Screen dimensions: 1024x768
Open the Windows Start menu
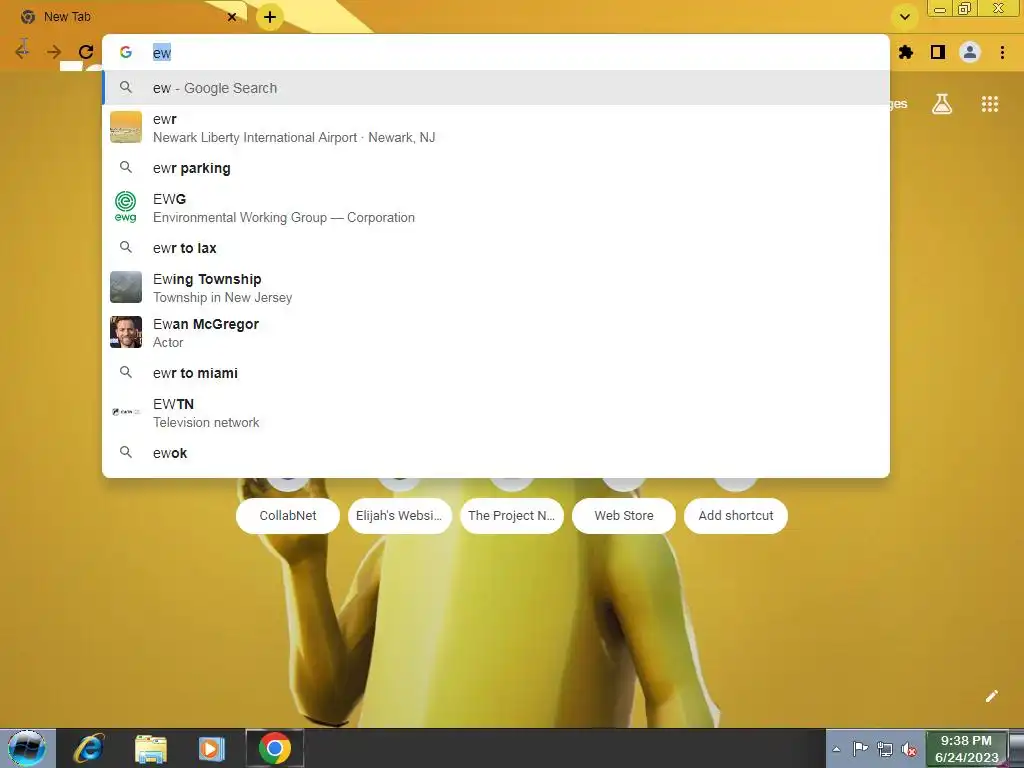[x=26, y=748]
